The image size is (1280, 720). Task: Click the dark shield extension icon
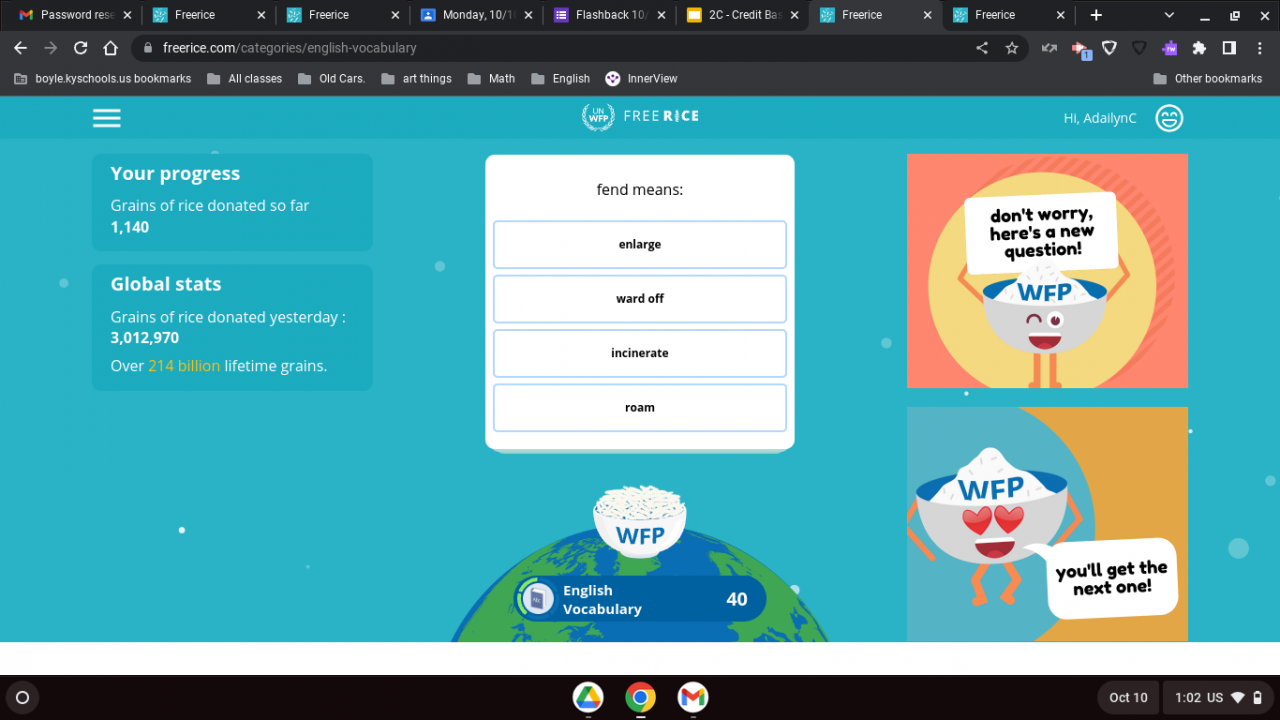pyautogui.click(x=1139, y=48)
